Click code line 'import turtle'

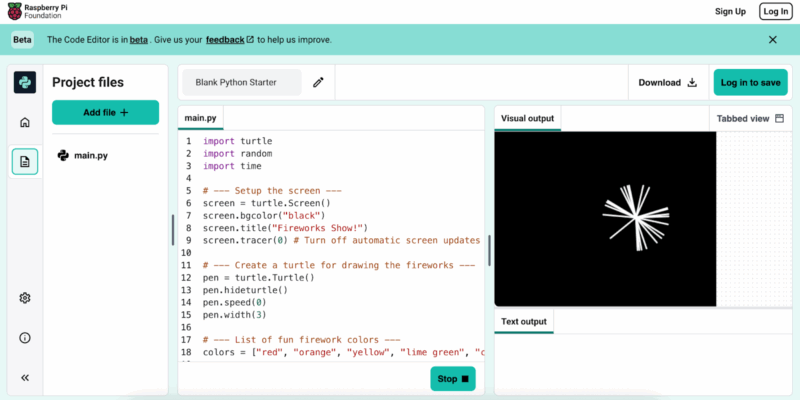[x=238, y=141]
